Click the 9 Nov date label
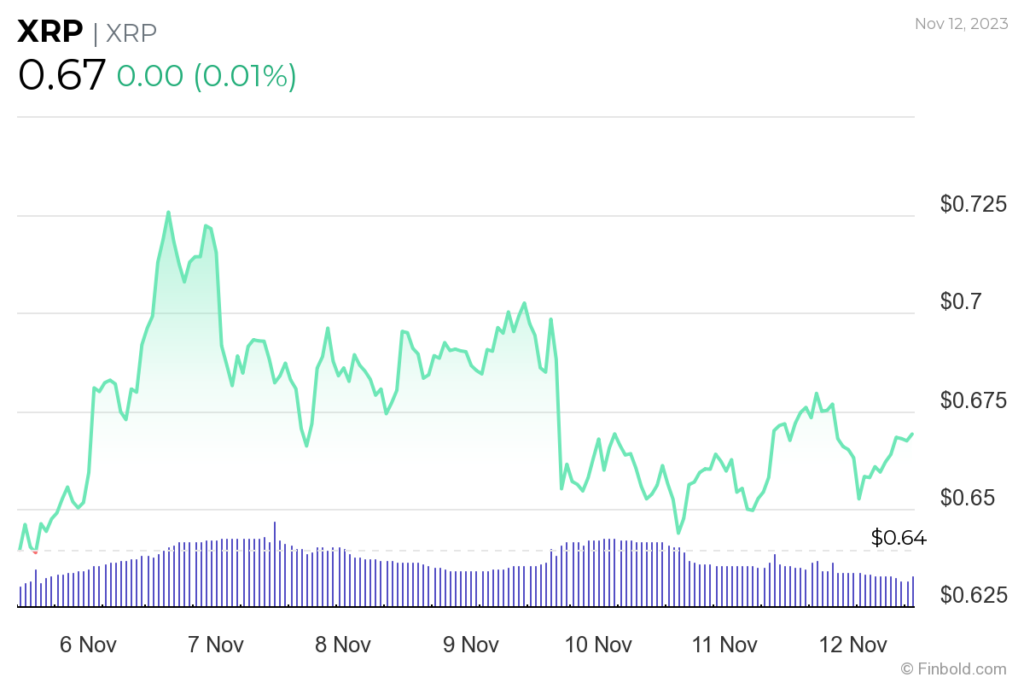The width and height of the screenshot is (1024, 683). tap(471, 645)
